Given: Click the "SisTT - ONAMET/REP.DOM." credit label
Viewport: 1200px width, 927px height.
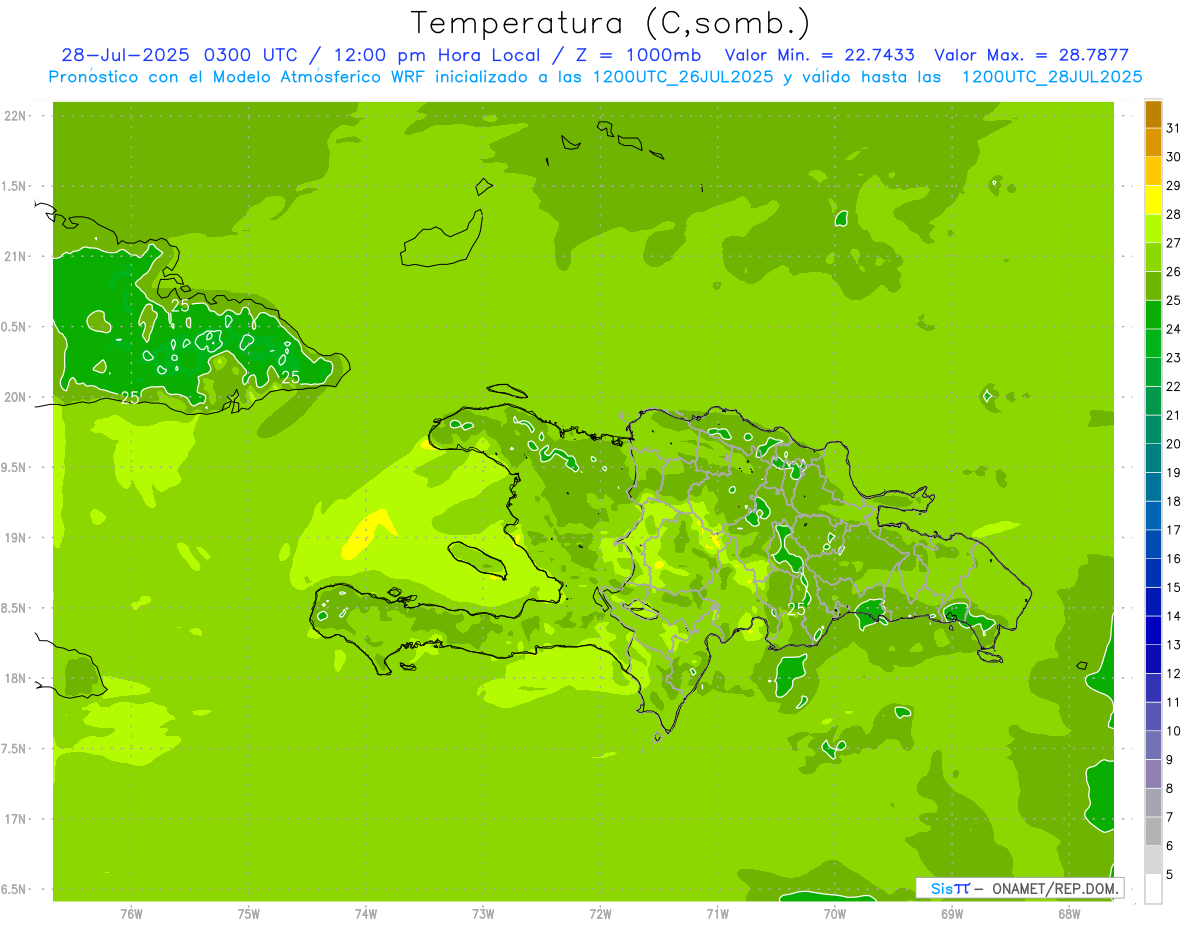Looking at the screenshot, I should [1020, 888].
